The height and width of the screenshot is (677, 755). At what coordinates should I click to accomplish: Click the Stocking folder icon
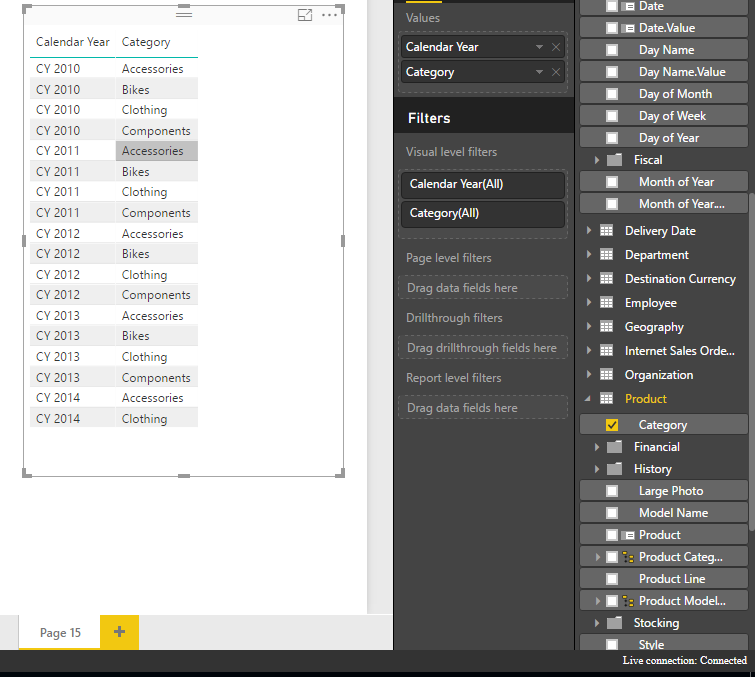coord(614,623)
